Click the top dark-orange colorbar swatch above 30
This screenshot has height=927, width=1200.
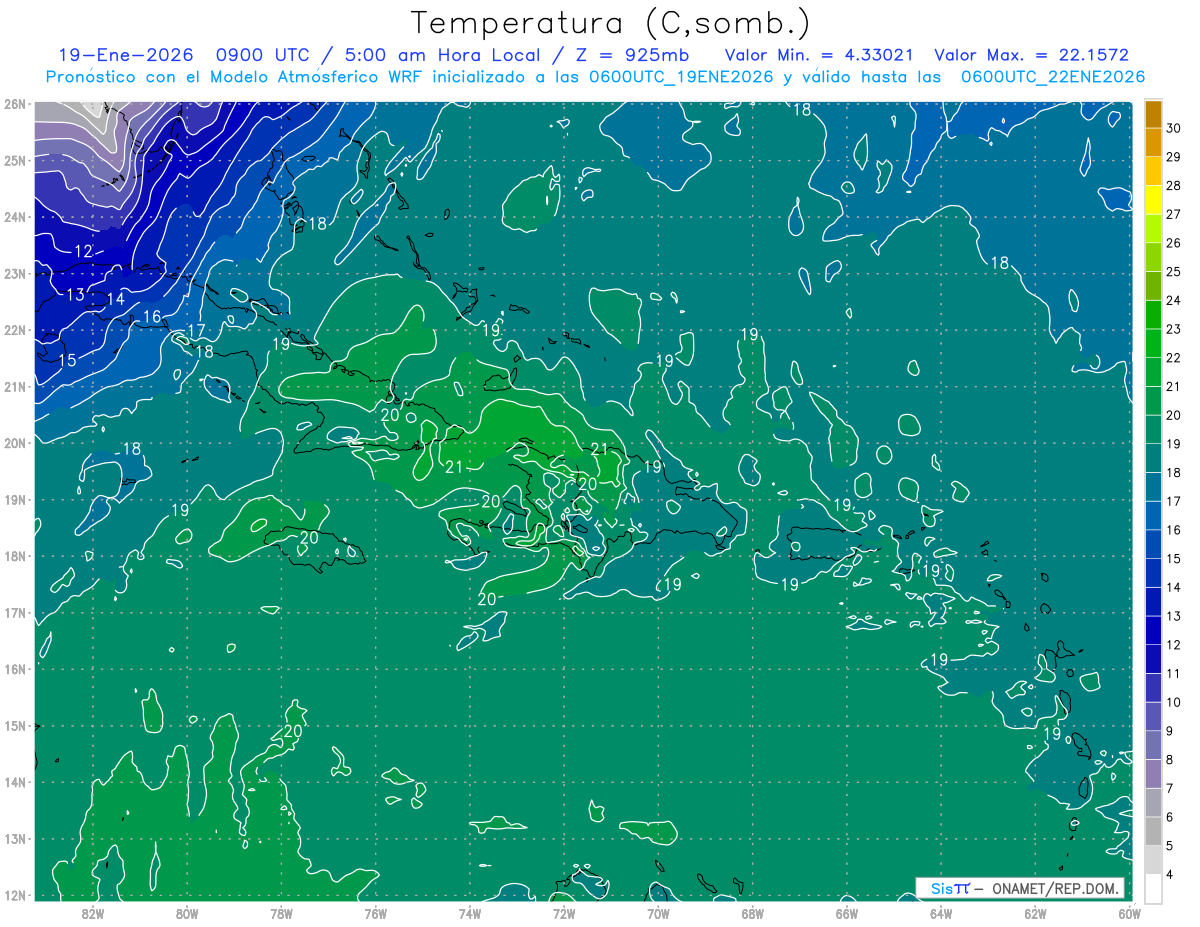point(1153,114)
